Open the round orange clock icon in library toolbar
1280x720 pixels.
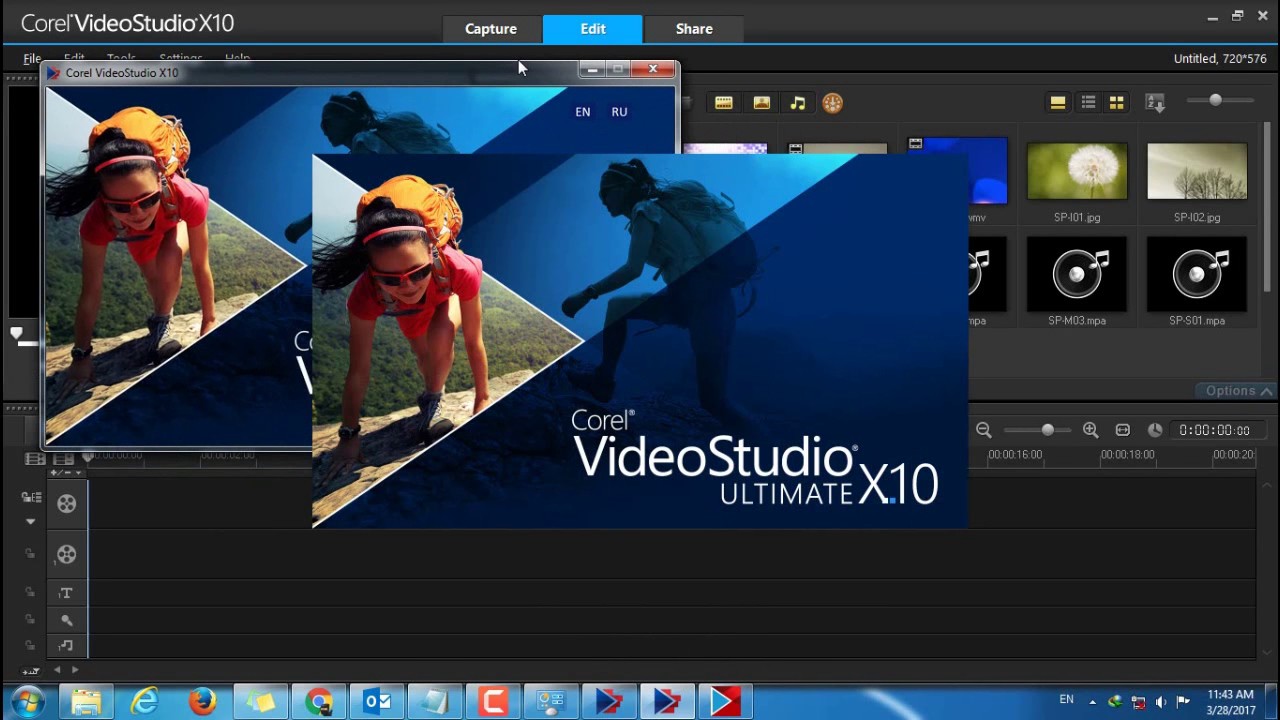tap(832, 103)
